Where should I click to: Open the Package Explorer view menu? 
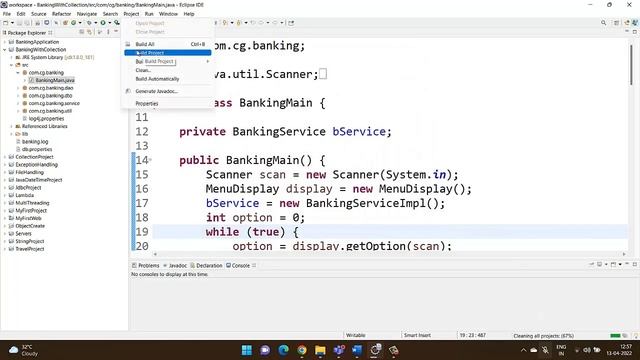click(x=108, y=32)
